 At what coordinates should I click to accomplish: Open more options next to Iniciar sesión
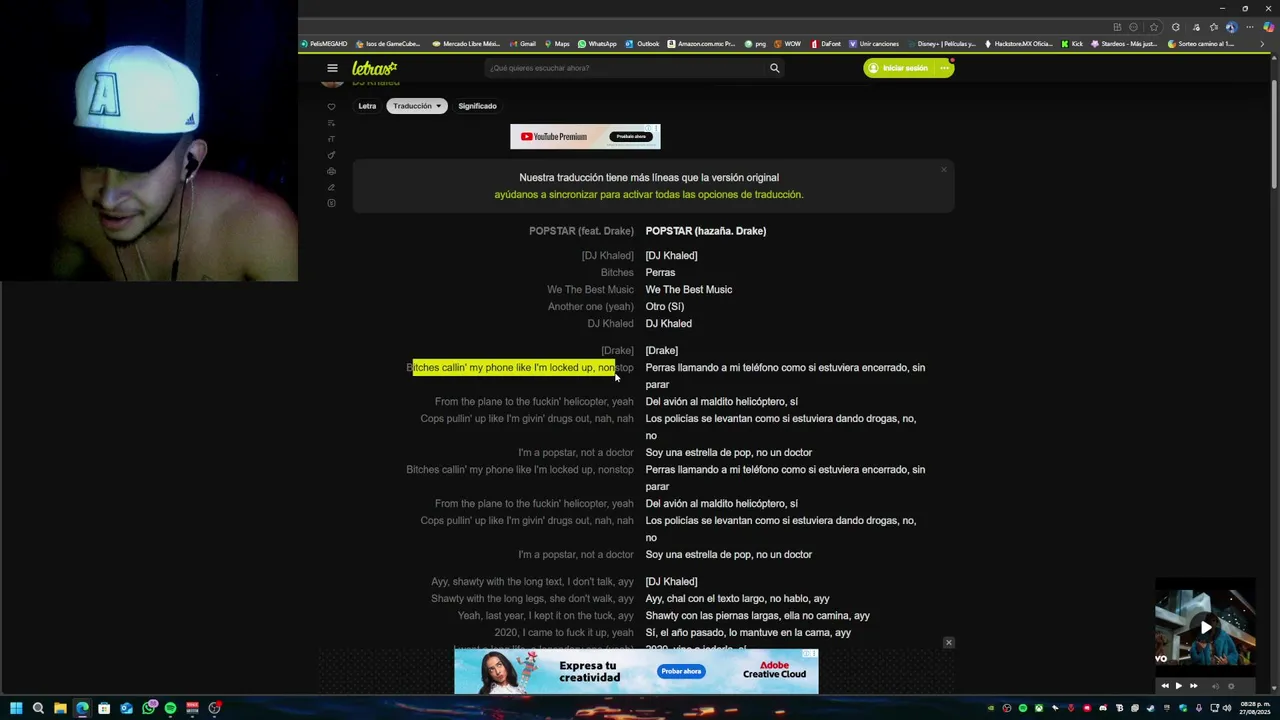point(944,68)
